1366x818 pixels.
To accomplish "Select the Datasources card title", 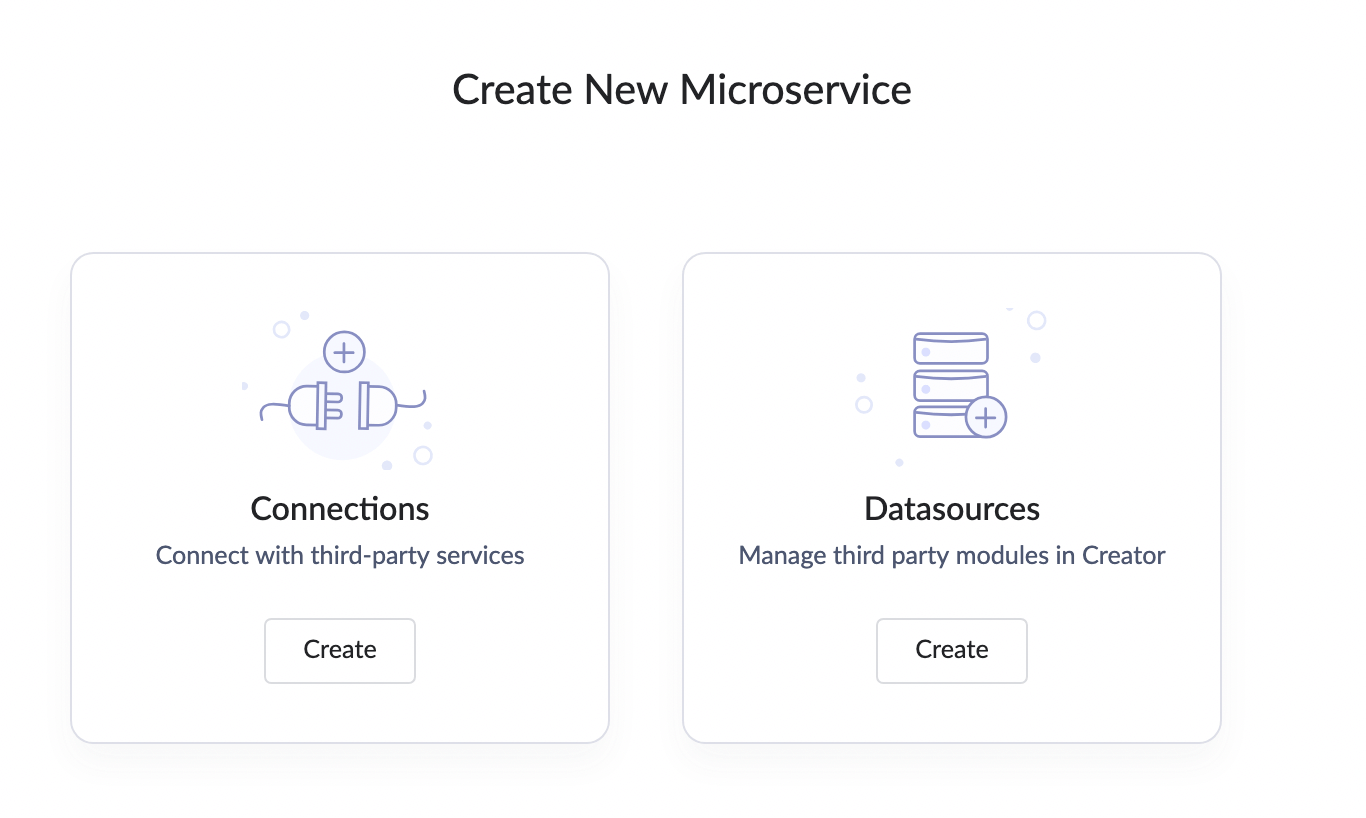I will pyautogui.click(x=952, y=508).
